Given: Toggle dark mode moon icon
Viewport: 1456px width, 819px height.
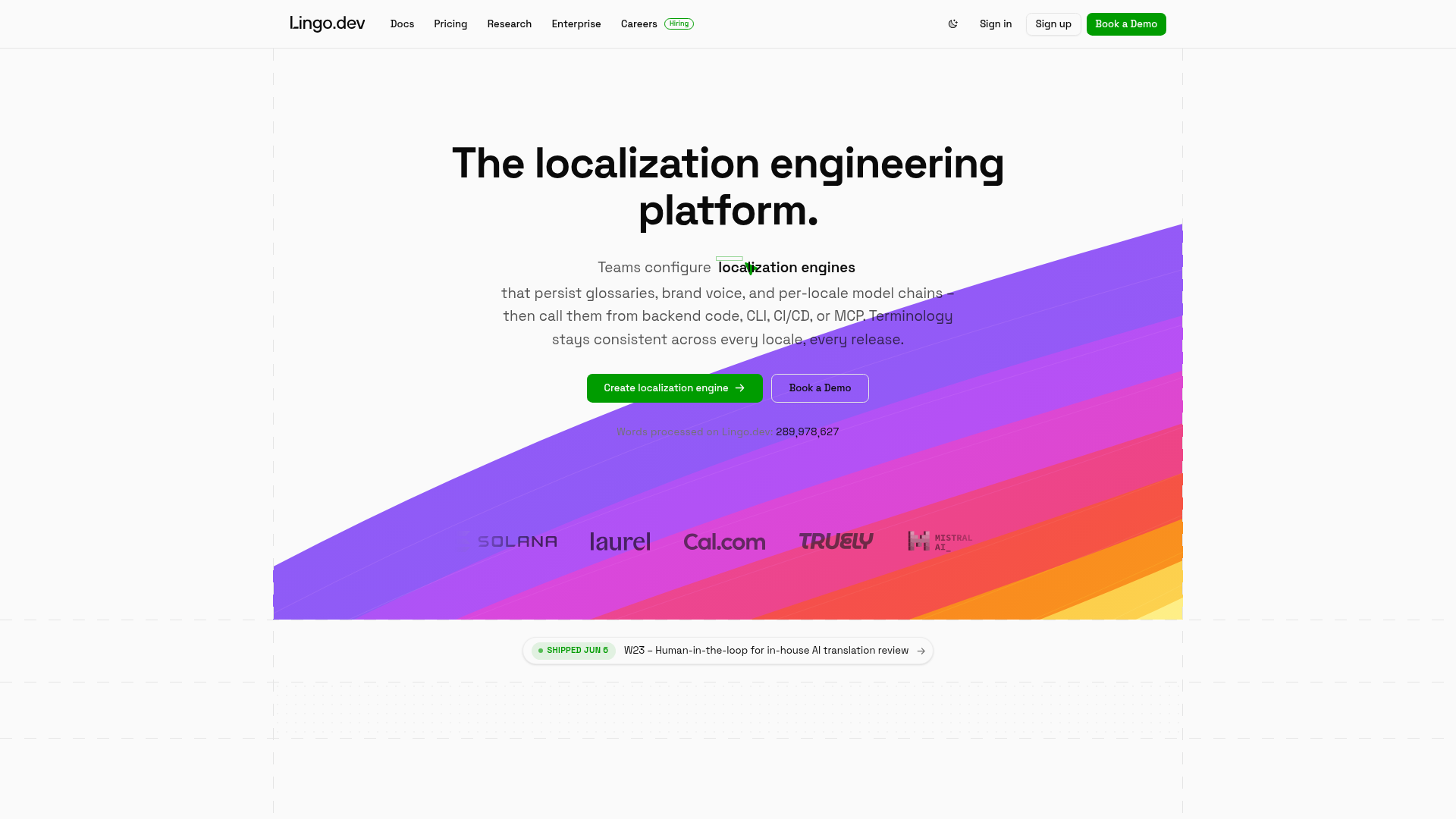Looking at the screenshot, I should coord(952,24).
